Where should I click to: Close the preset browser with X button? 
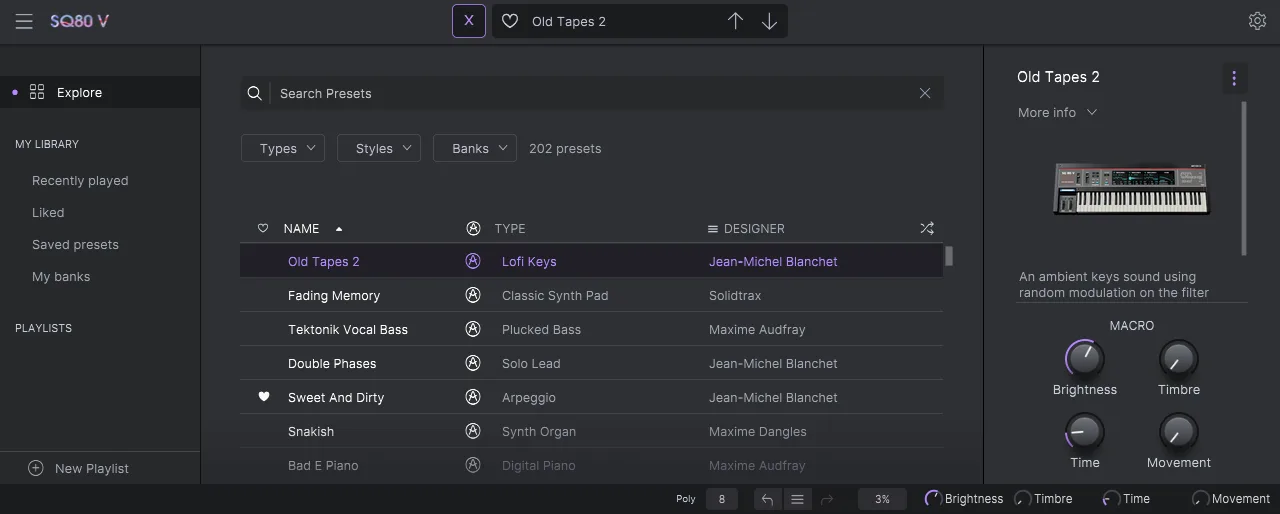468,21
